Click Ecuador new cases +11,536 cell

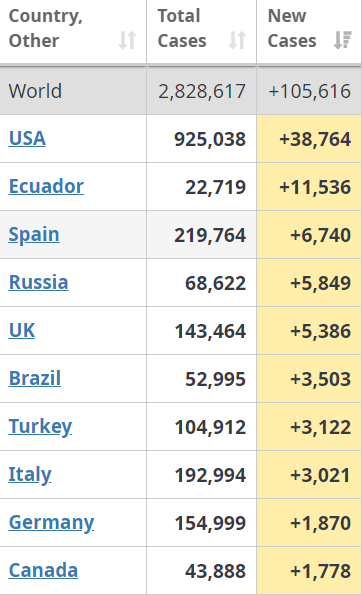coord(309,187)
